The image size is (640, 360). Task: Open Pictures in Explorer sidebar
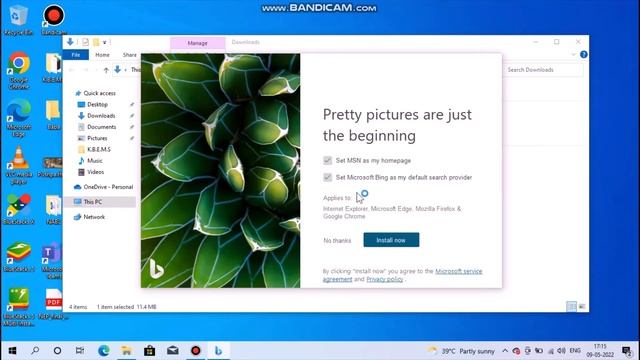(97, 138)
